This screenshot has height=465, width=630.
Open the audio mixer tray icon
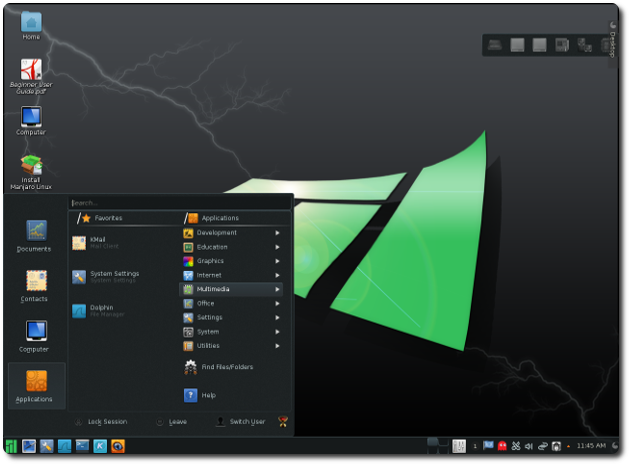pos(459,446)
